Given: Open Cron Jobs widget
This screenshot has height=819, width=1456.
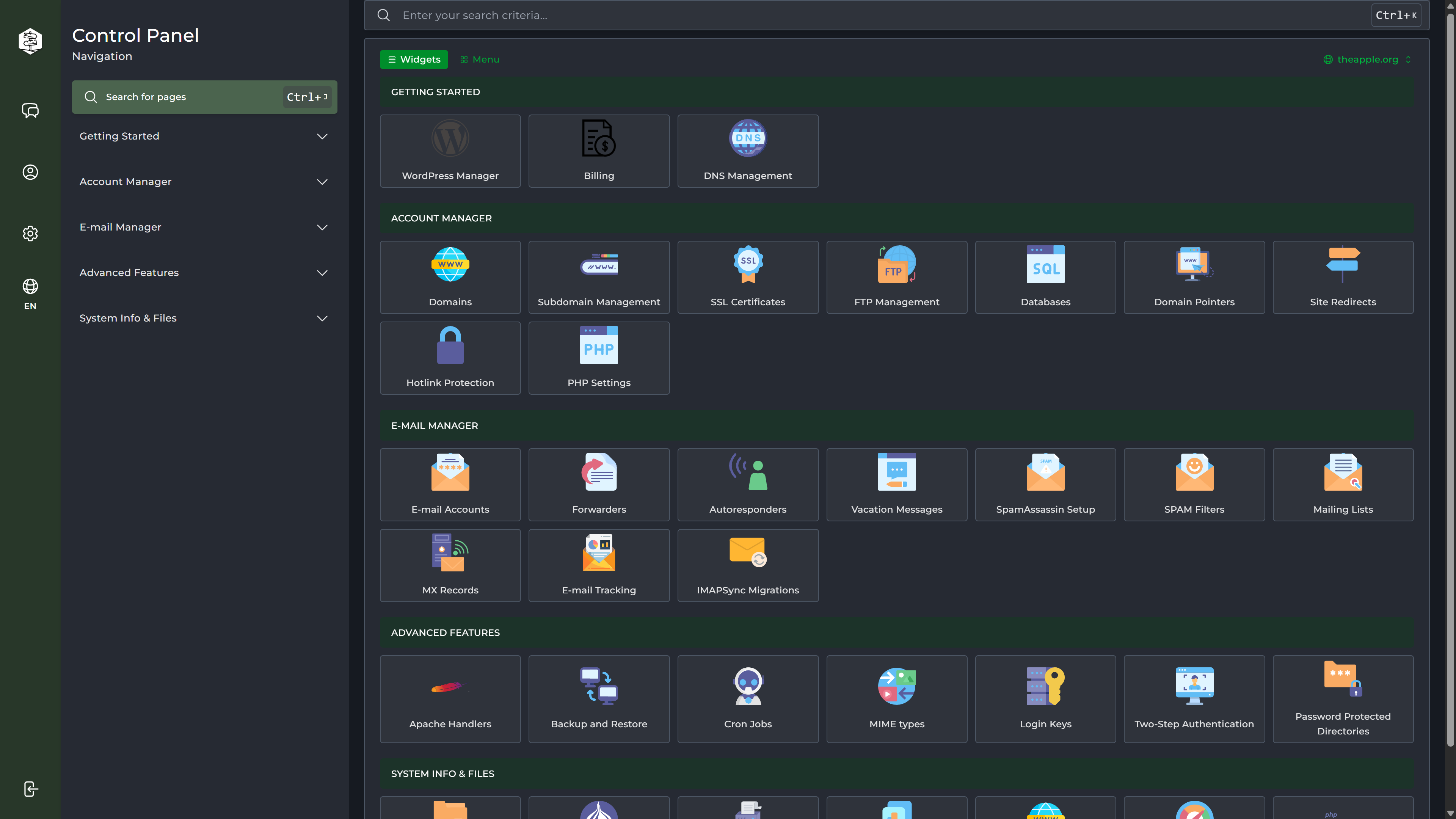Looking at the screenshot, I should 748,698.
